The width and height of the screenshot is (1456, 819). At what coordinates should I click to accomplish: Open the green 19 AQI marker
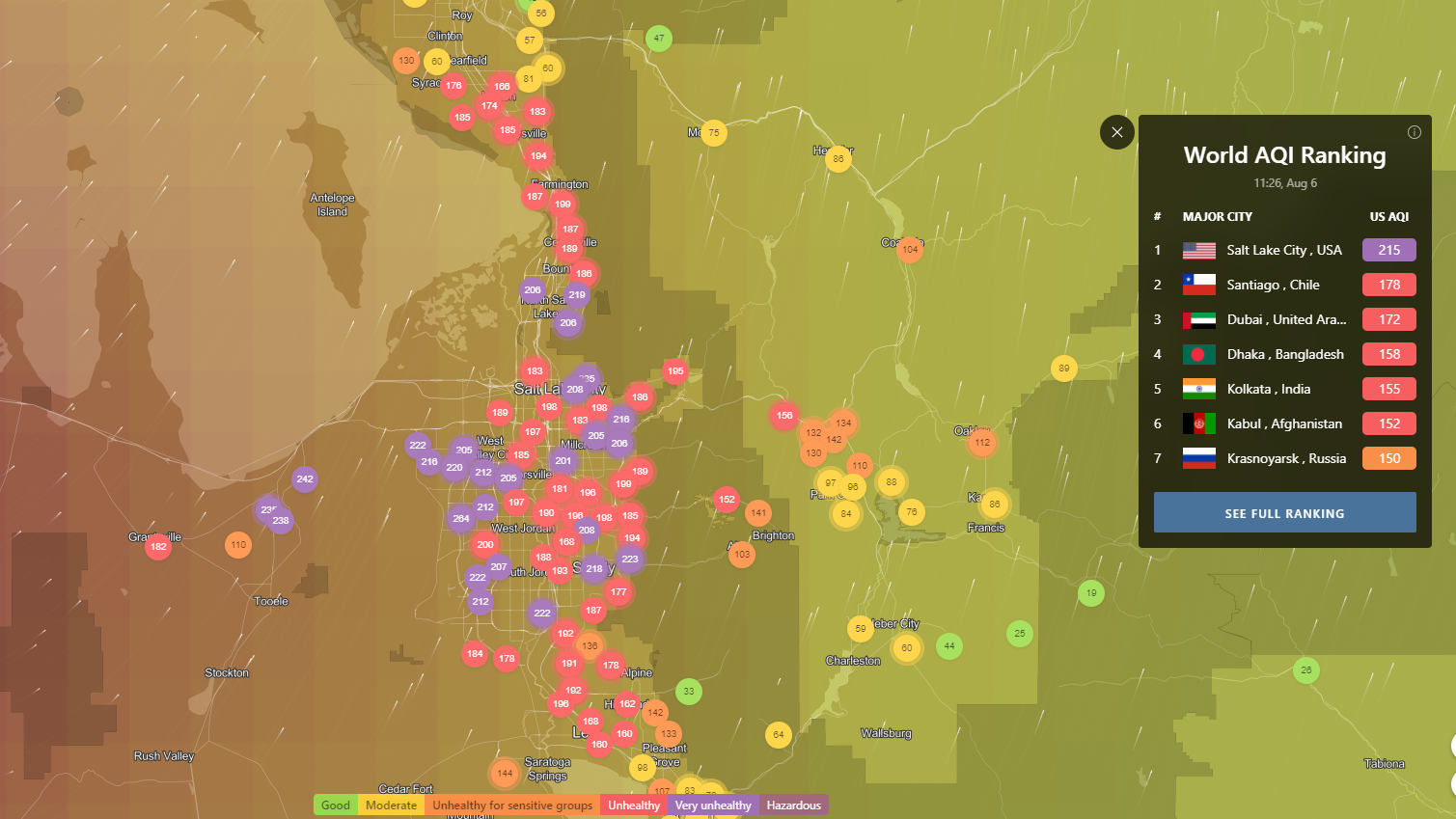pos(1091,593)
